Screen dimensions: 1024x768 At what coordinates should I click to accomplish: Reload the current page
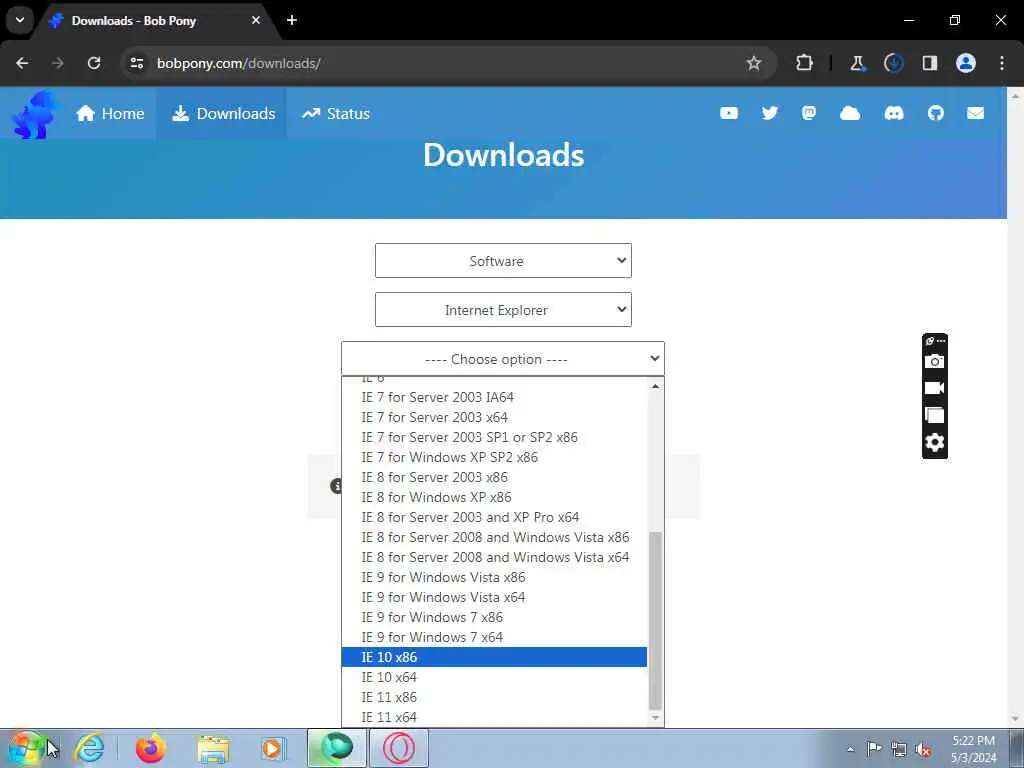(94, 63)
